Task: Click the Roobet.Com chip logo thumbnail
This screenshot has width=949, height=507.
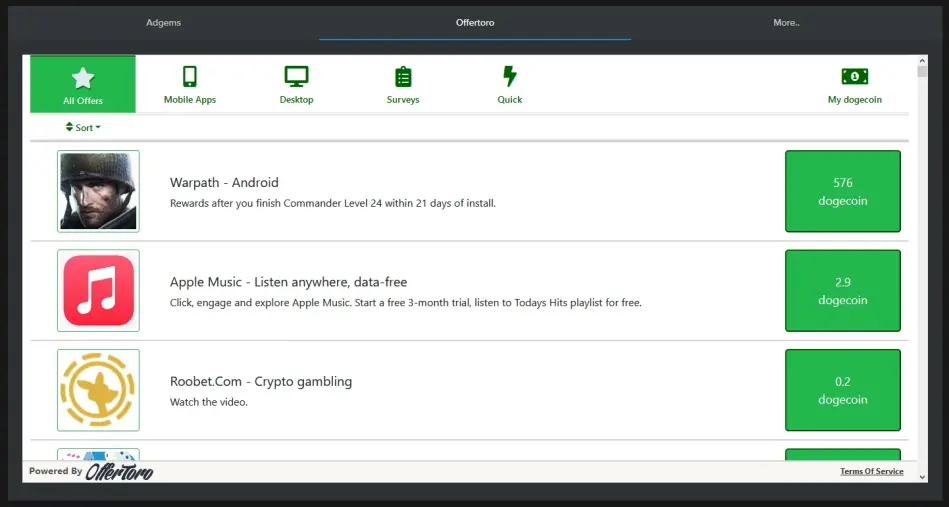Action: coord(98,390)
